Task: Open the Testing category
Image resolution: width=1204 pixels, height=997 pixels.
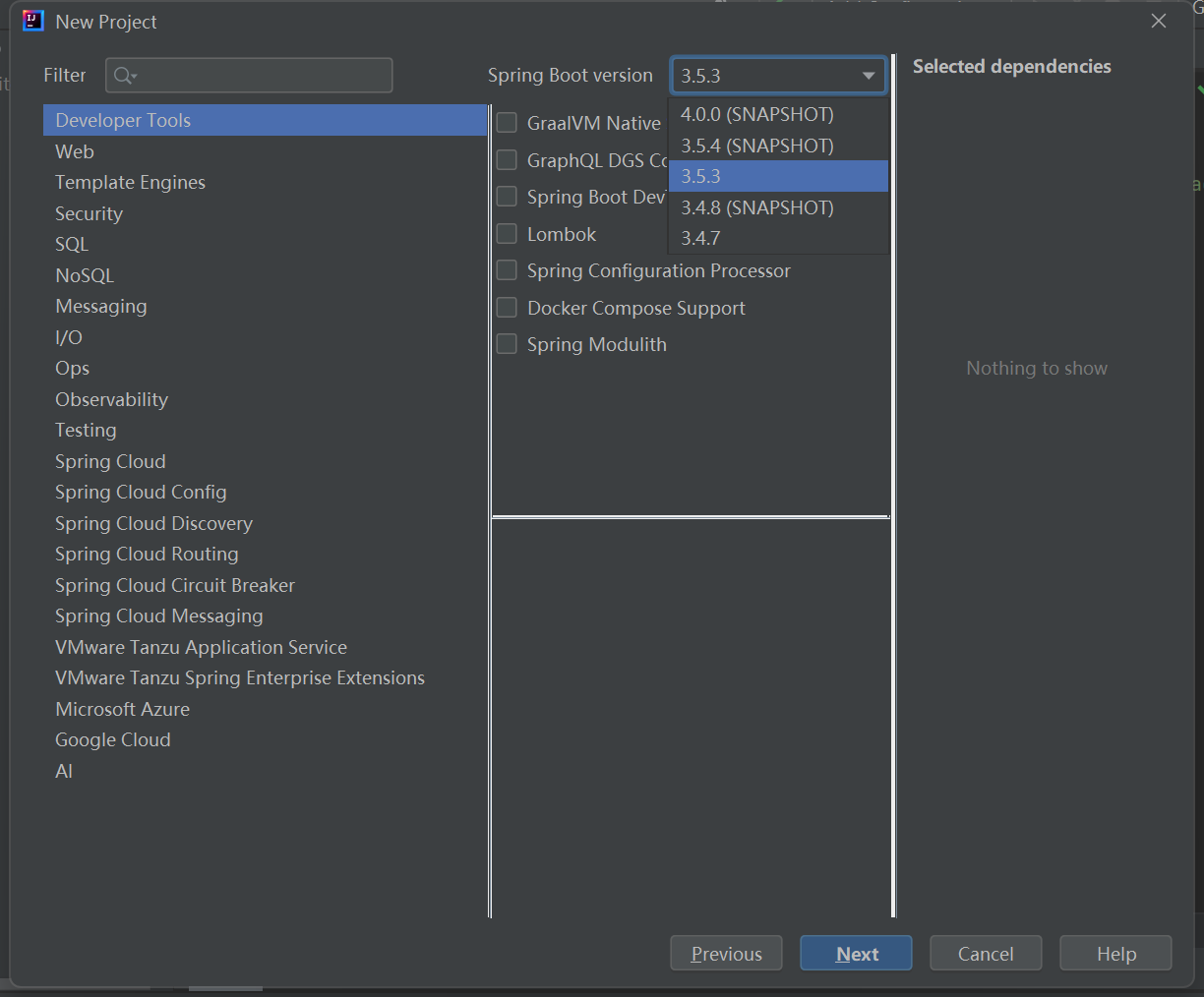Action: pos(265,430)
